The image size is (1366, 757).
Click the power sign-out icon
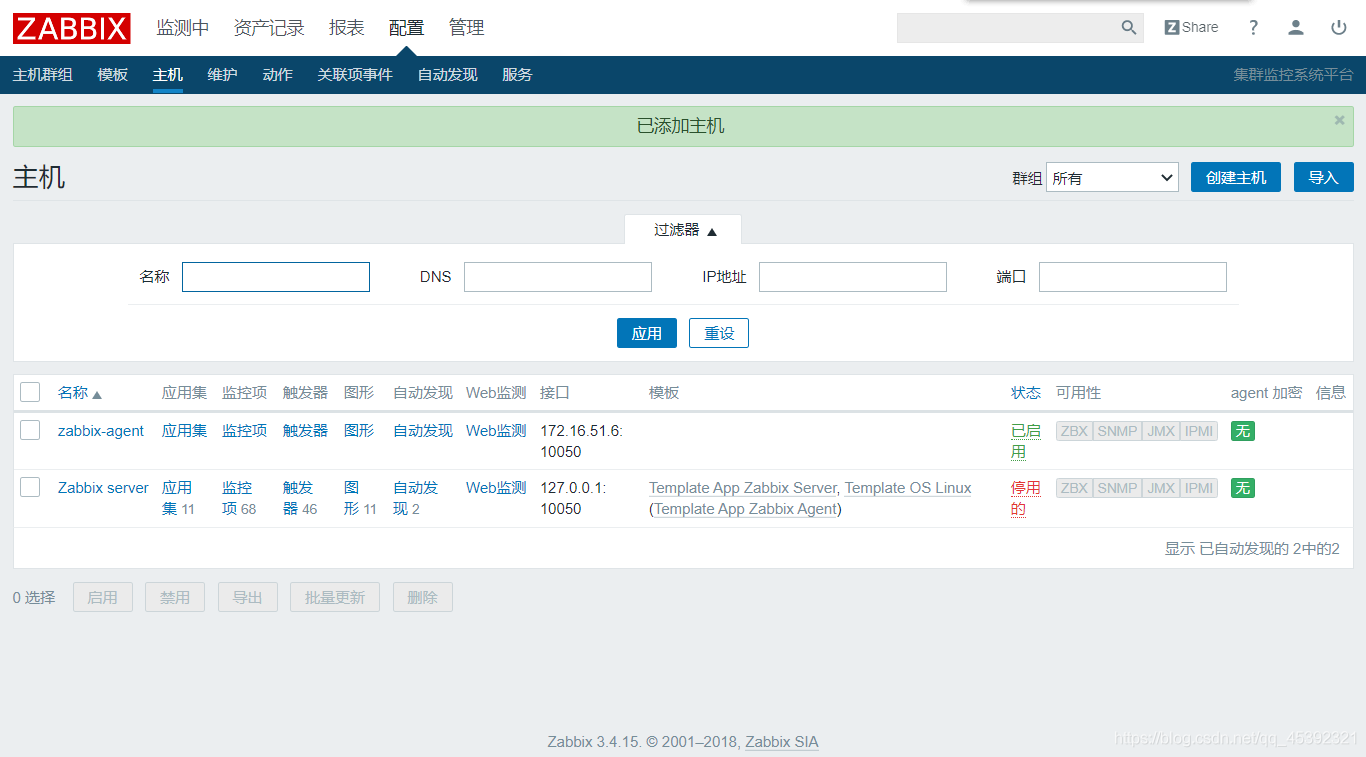pyautogui.click(x=1339, y=28)
